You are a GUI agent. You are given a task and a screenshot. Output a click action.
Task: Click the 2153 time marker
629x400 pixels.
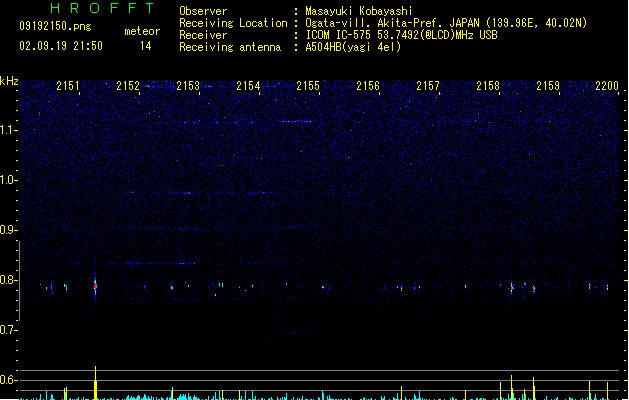pos(188,86)
